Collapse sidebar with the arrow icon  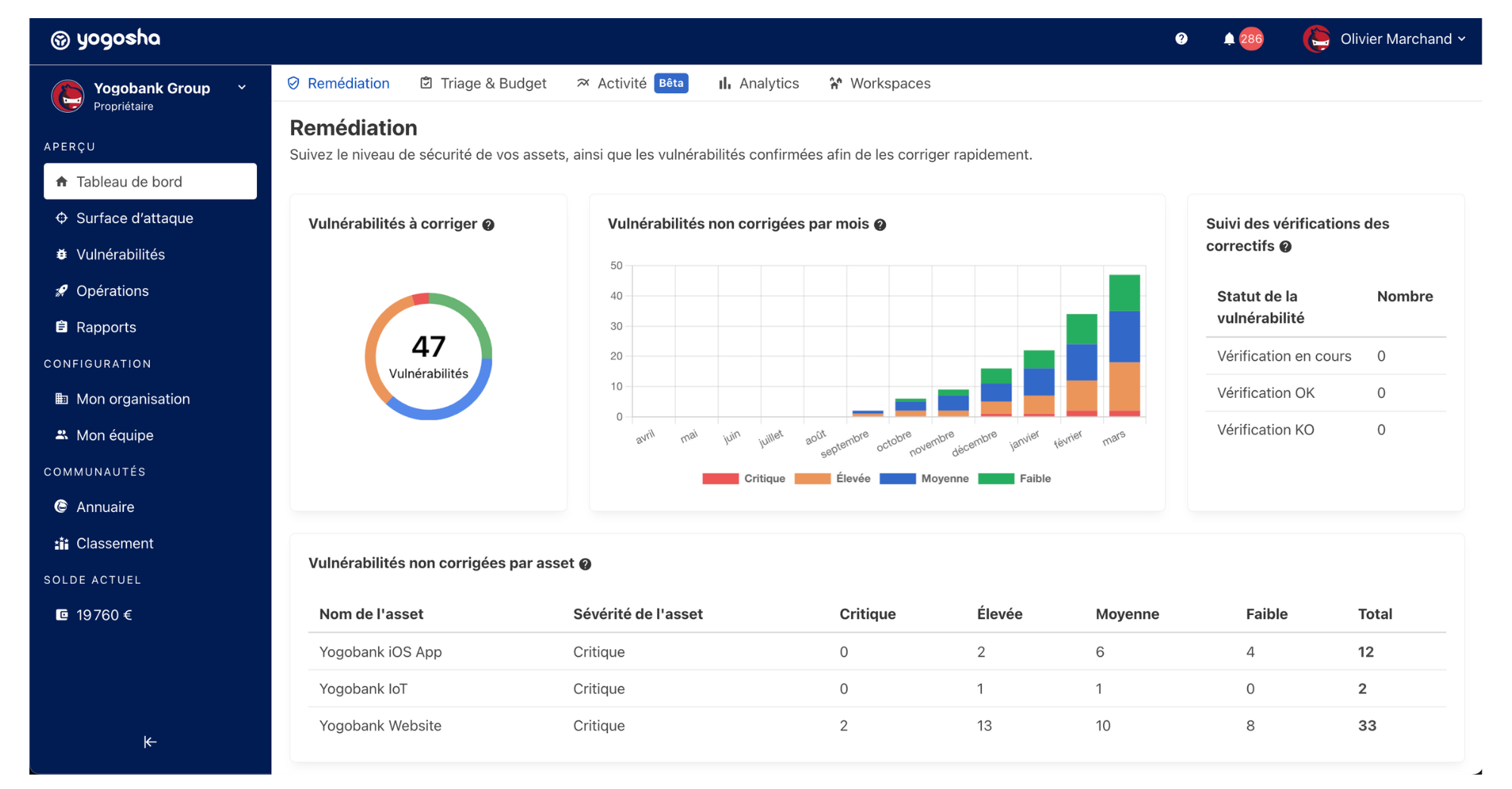(x=150, y=742)
